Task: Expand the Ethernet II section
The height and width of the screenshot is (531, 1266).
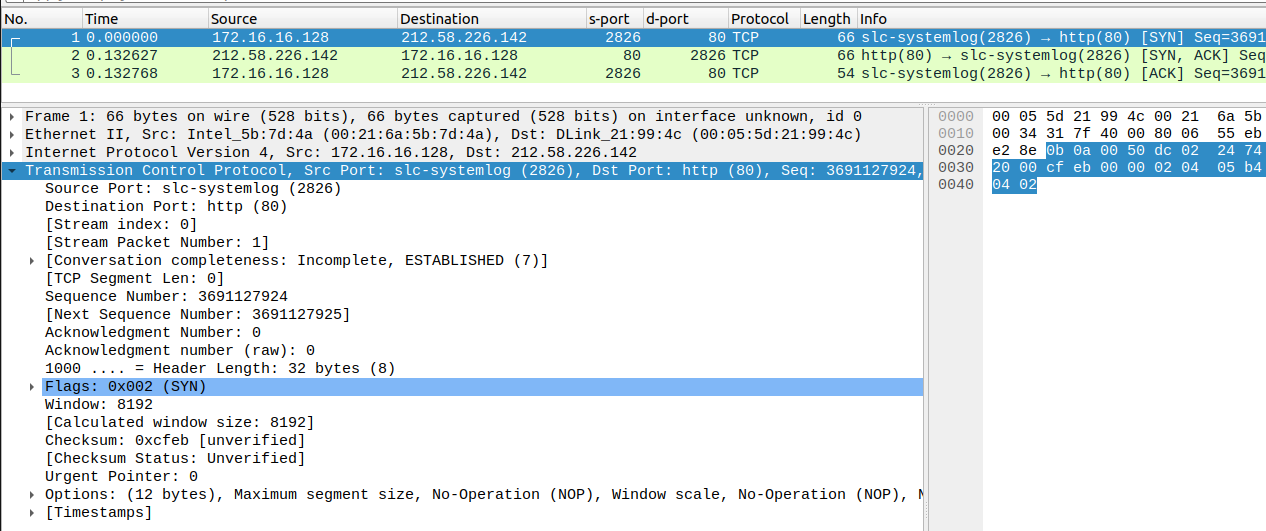Action: tap(12, 135)
